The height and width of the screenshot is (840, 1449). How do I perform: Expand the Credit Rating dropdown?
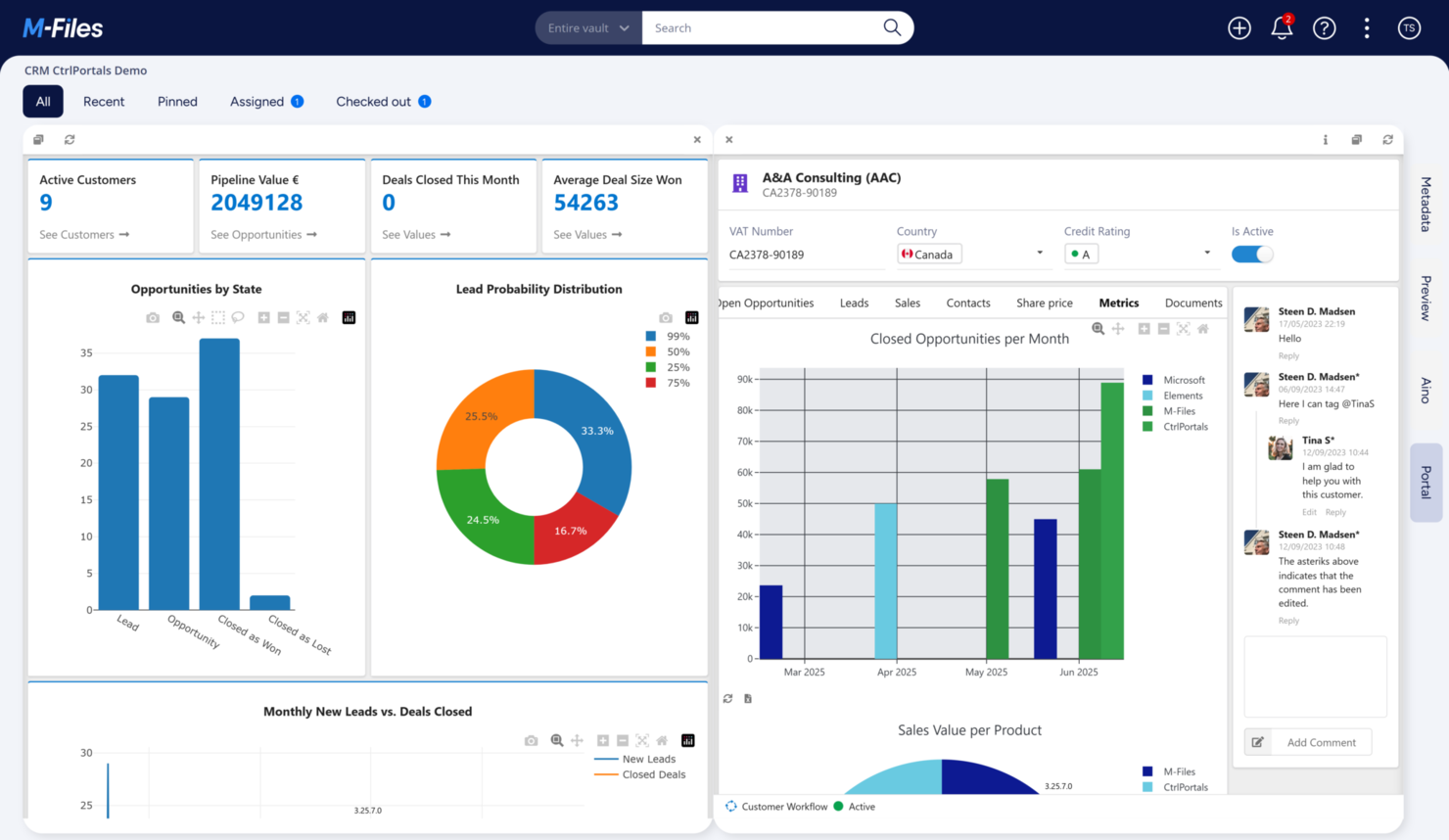coord(1208,253)
